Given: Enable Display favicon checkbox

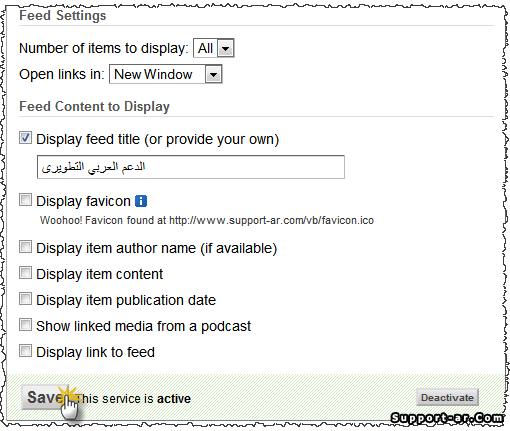Looking at the screenshot, I should 25,200.
